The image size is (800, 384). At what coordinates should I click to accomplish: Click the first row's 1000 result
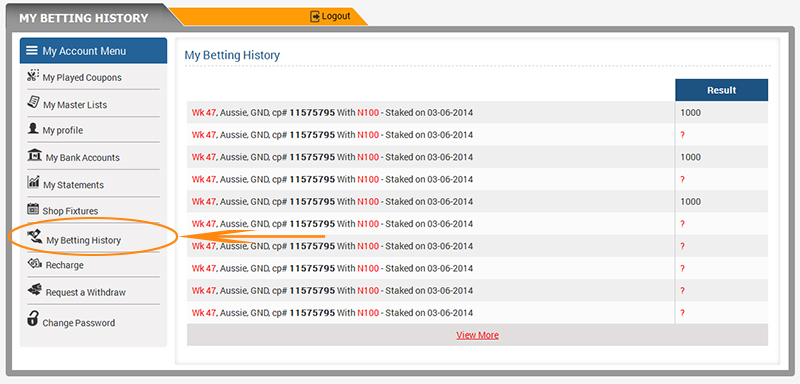click(690, 113)
